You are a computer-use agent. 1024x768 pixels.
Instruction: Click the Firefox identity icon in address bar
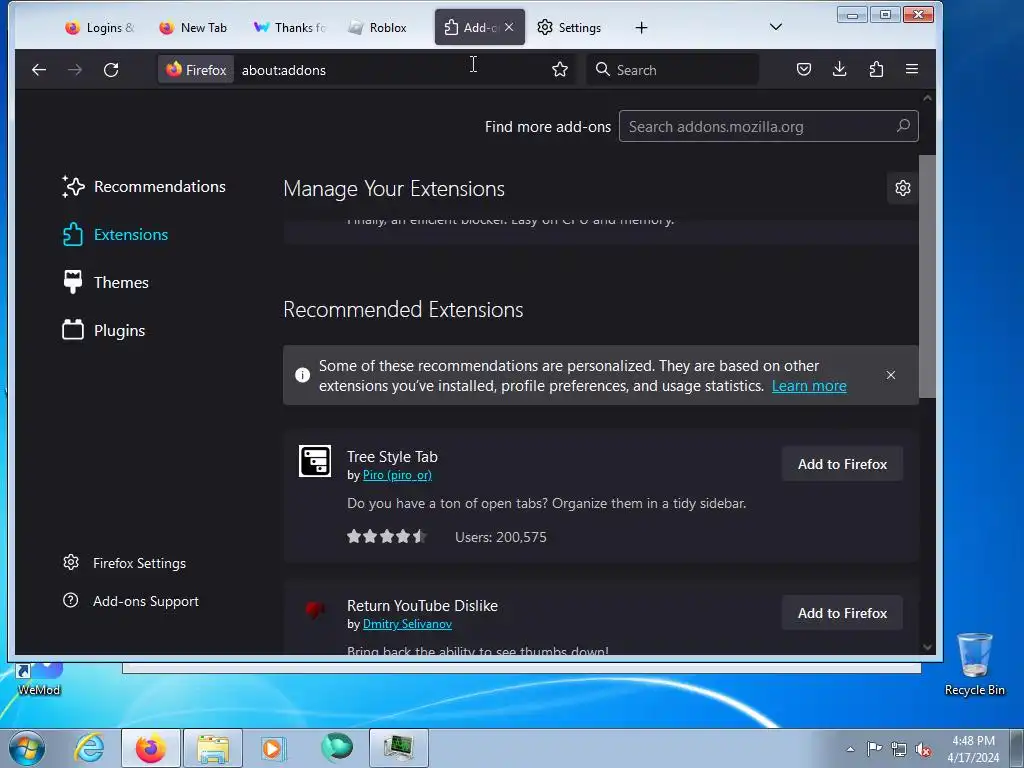tap(196, 70)
